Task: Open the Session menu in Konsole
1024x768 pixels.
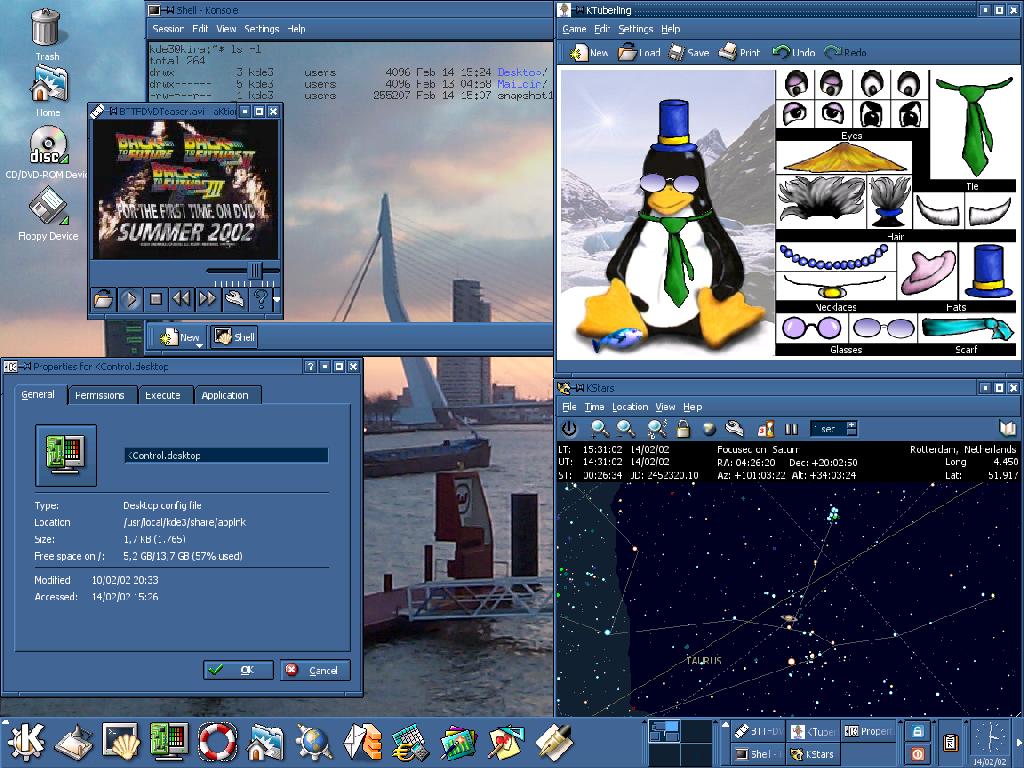Action: pos(168,29)
